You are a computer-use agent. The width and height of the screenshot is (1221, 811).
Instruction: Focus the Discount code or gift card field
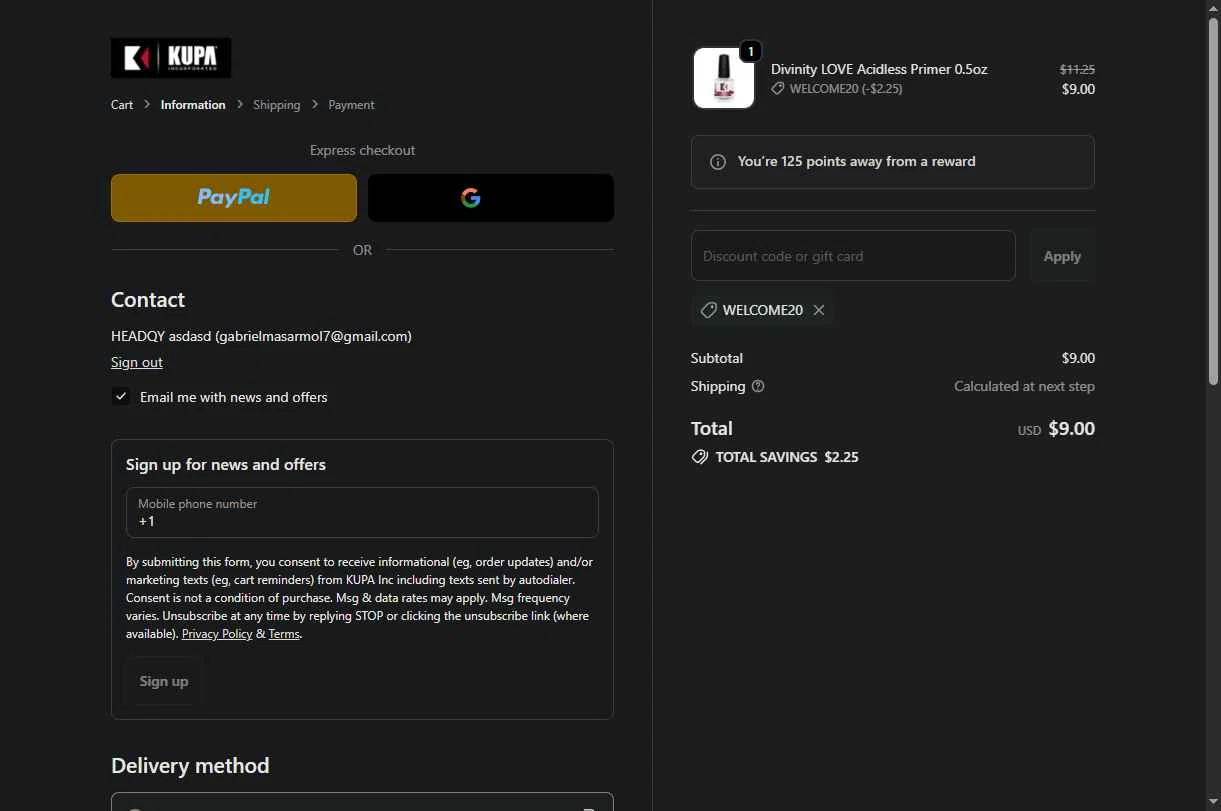point(853,256)
